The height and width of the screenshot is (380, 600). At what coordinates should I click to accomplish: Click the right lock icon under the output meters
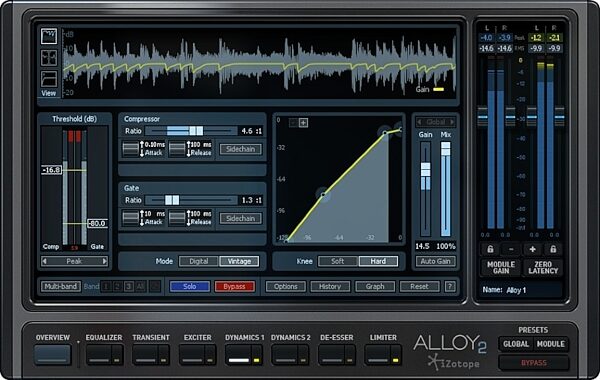[x=553, y=250]
